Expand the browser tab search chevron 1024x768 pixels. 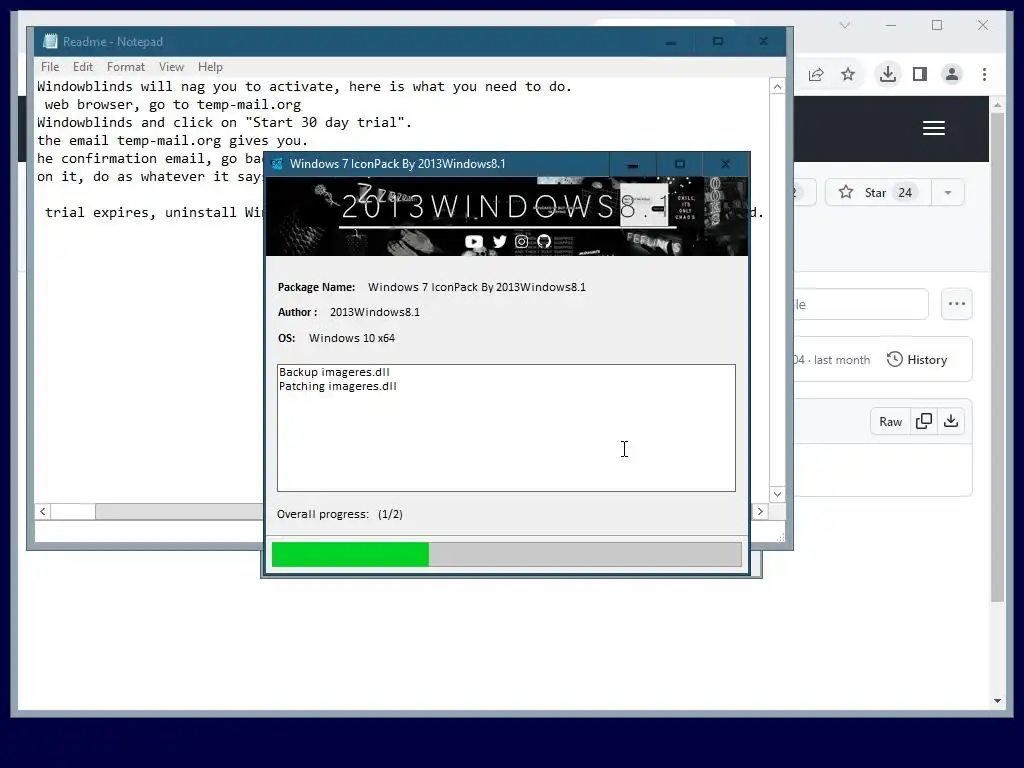coord(844,25)
